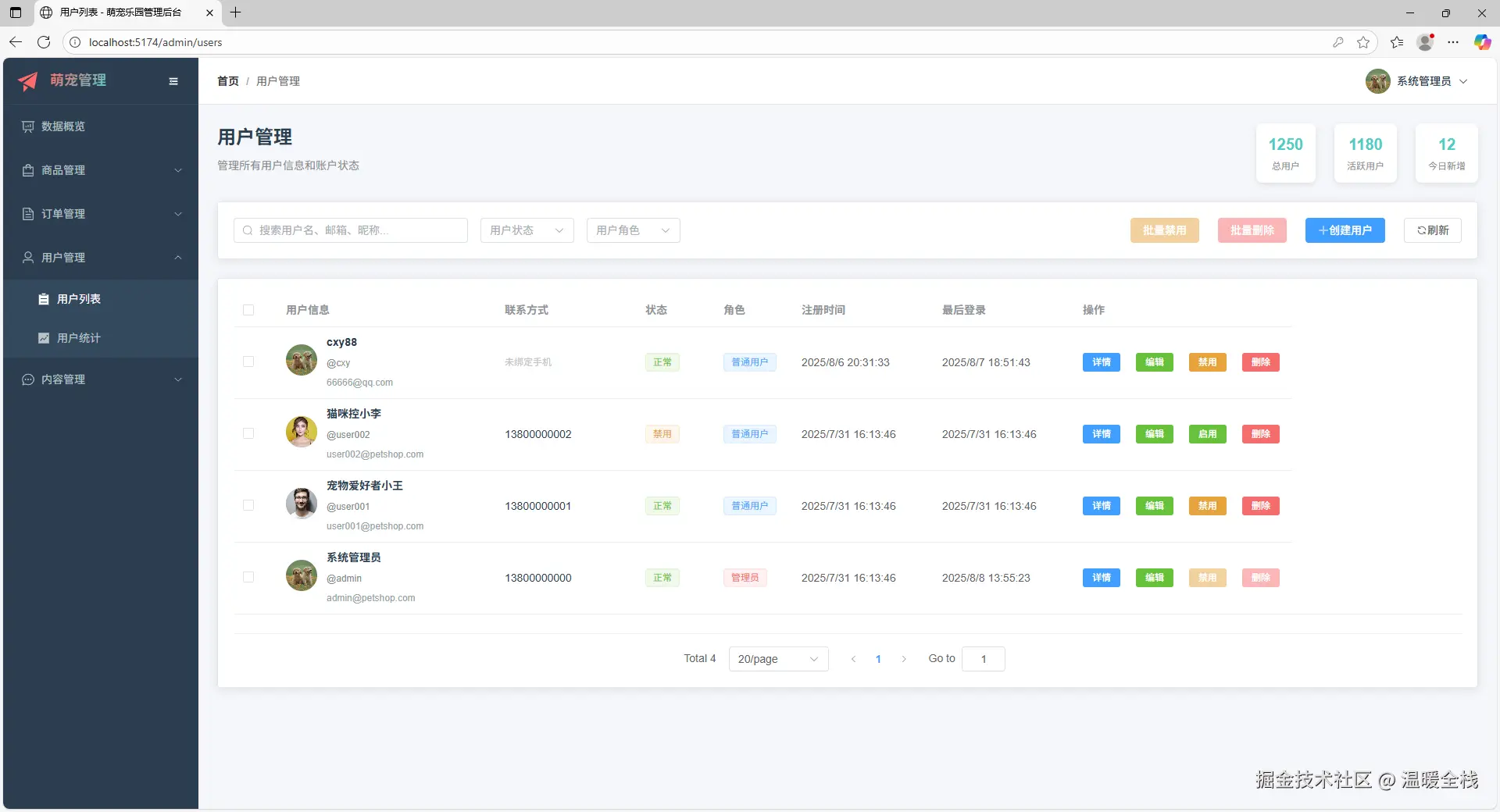Click 猫咪控小李 user avatar
1500x812 pixels.
[x=302, y=432]
